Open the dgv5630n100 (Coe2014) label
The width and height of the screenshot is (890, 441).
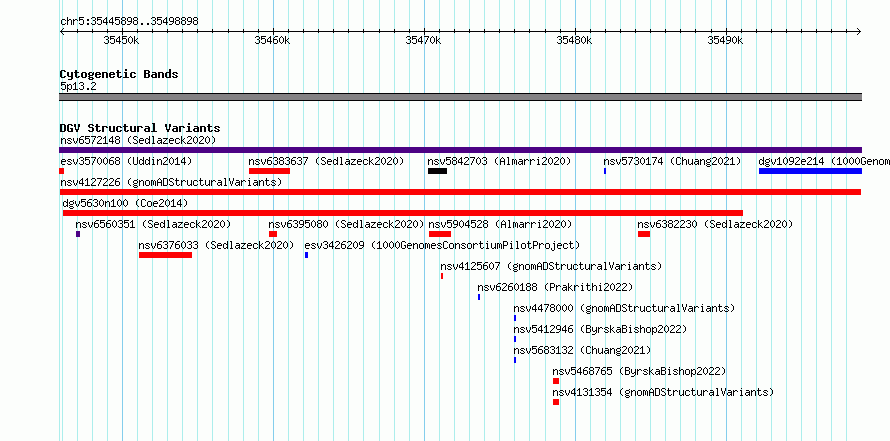click(x=125, y=203)
